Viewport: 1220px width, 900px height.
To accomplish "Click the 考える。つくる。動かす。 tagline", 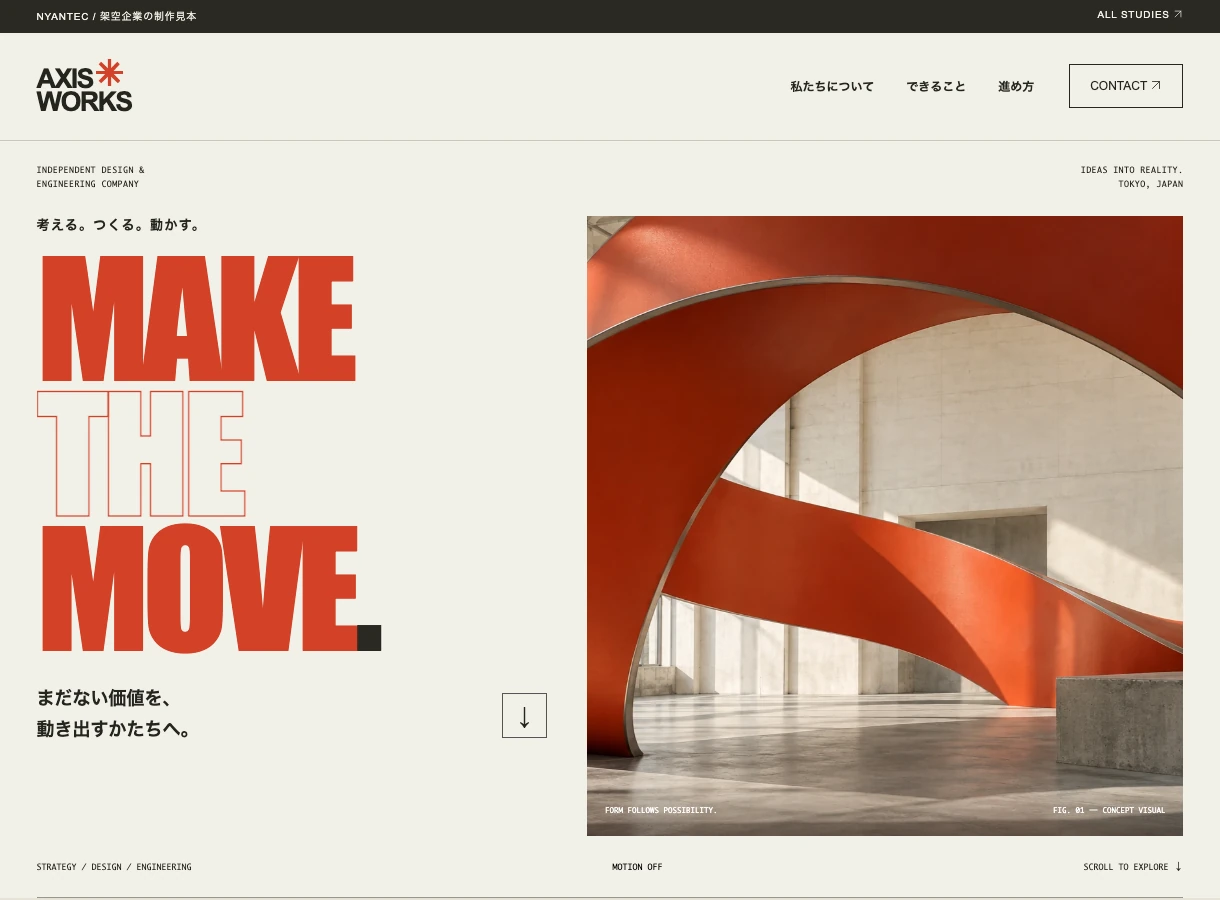I will 119,226.
